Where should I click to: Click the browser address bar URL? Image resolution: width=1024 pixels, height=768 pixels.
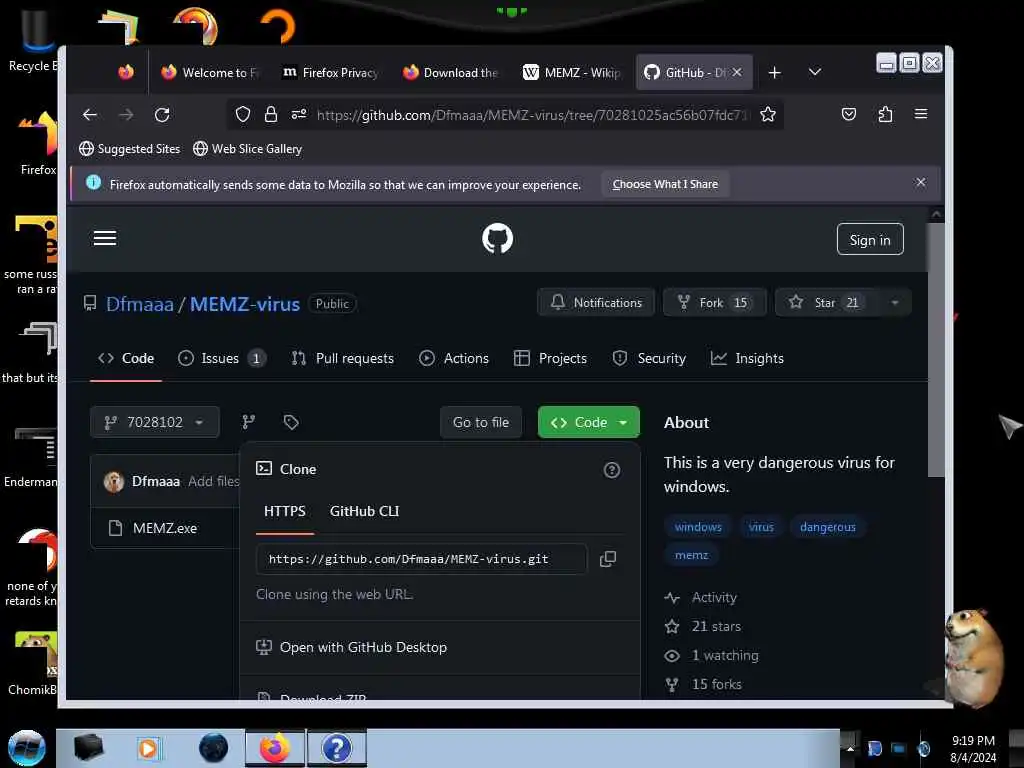530,115
